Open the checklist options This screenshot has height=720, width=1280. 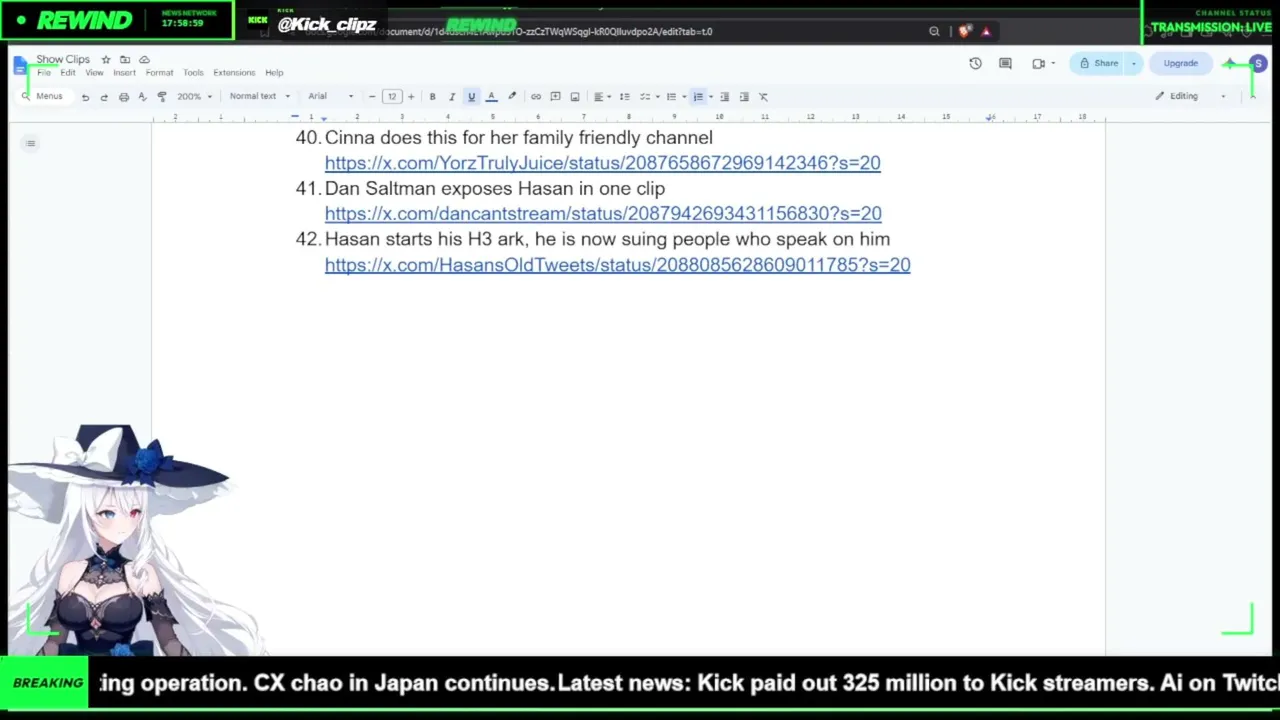coord(648,97)
